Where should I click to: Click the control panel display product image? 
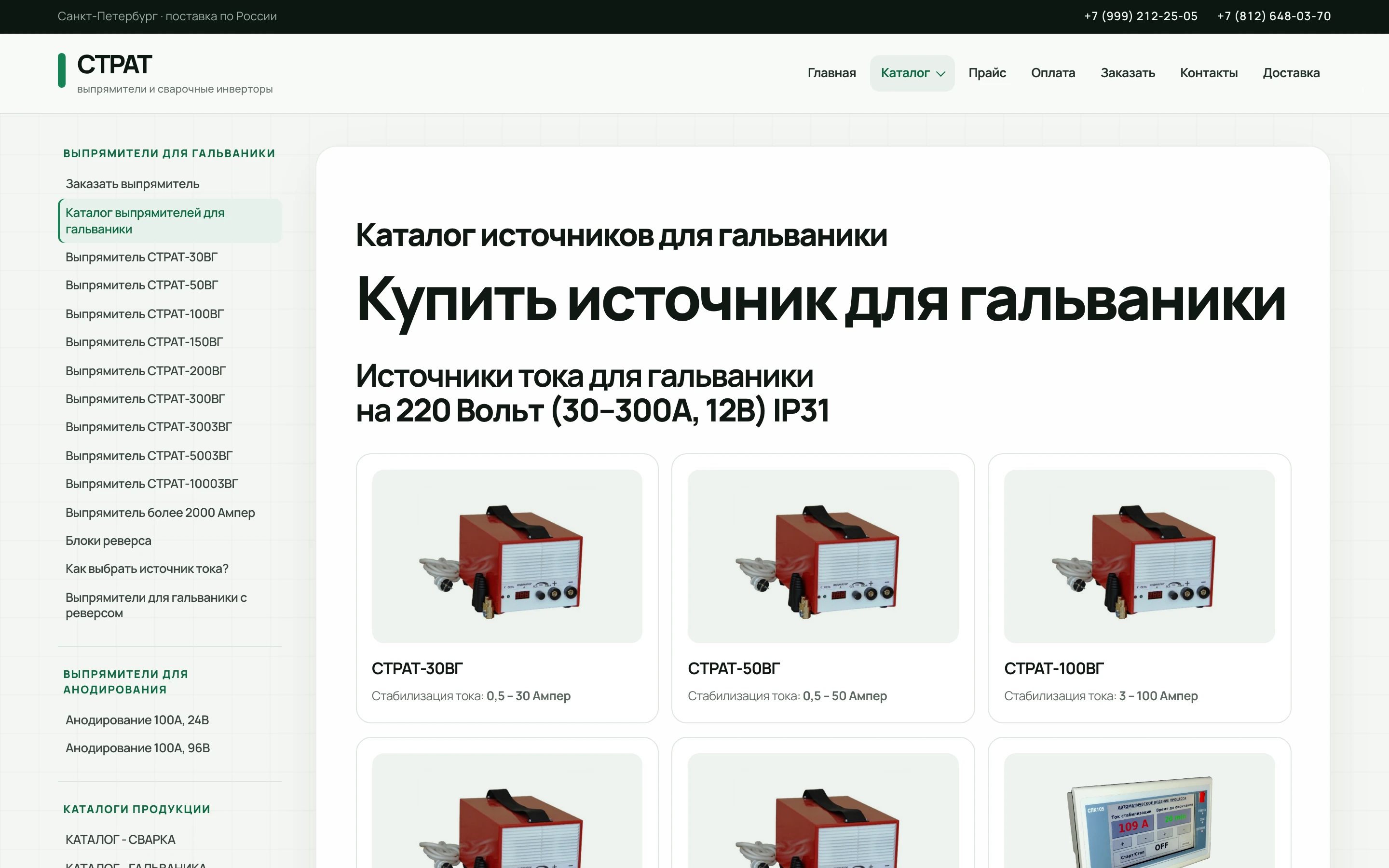tap(1139, 811)
